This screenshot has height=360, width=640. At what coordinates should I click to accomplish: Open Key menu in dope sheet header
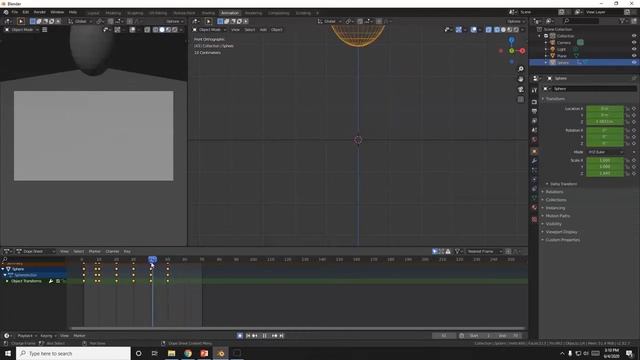point(127,251)
